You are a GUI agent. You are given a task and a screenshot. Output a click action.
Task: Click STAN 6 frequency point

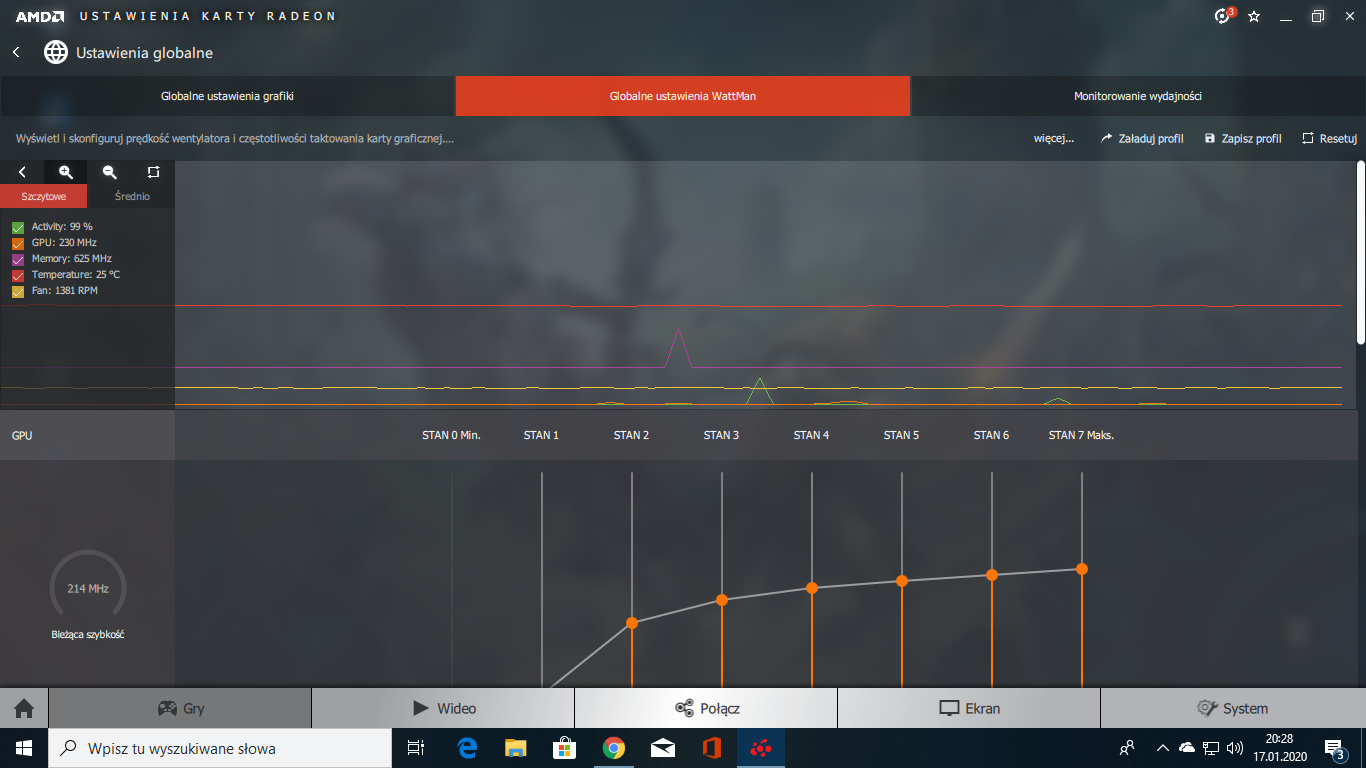[x=992, y=575]
